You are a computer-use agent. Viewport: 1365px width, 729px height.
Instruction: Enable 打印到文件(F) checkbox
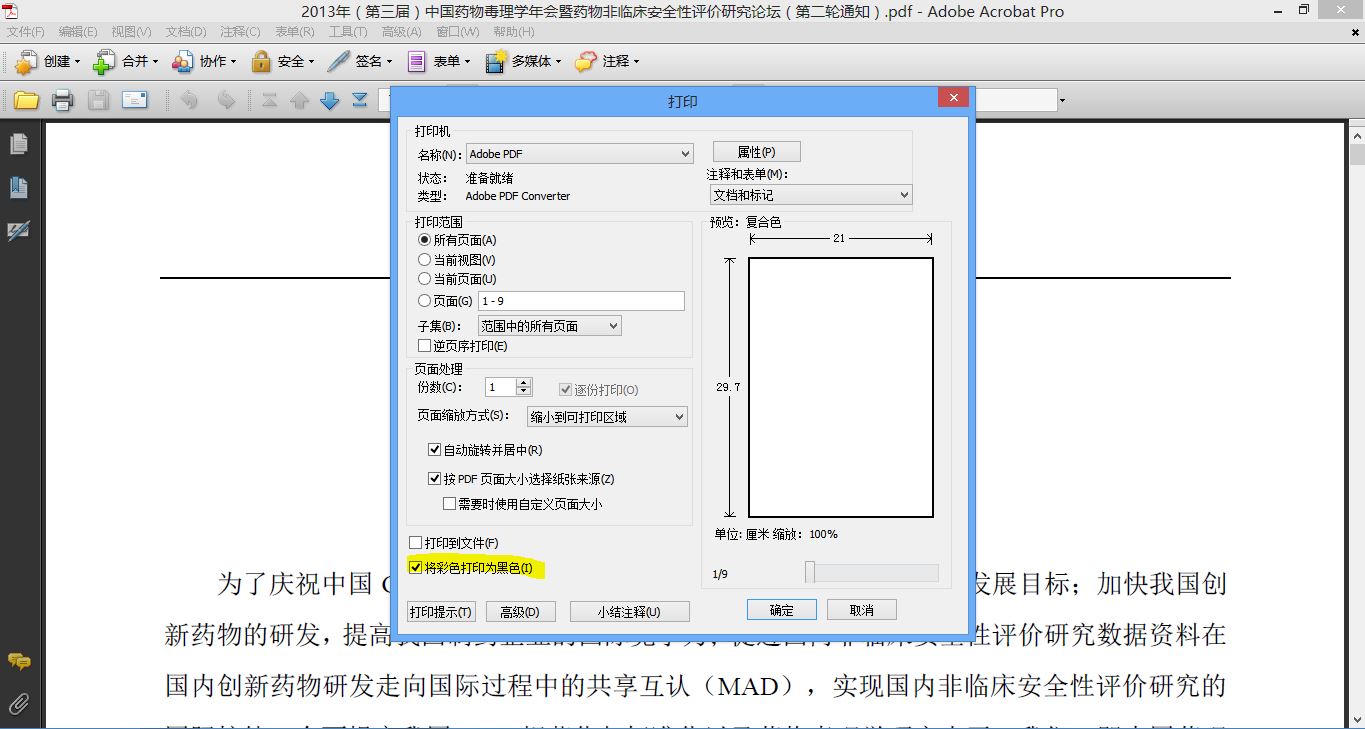click(416, 543)
